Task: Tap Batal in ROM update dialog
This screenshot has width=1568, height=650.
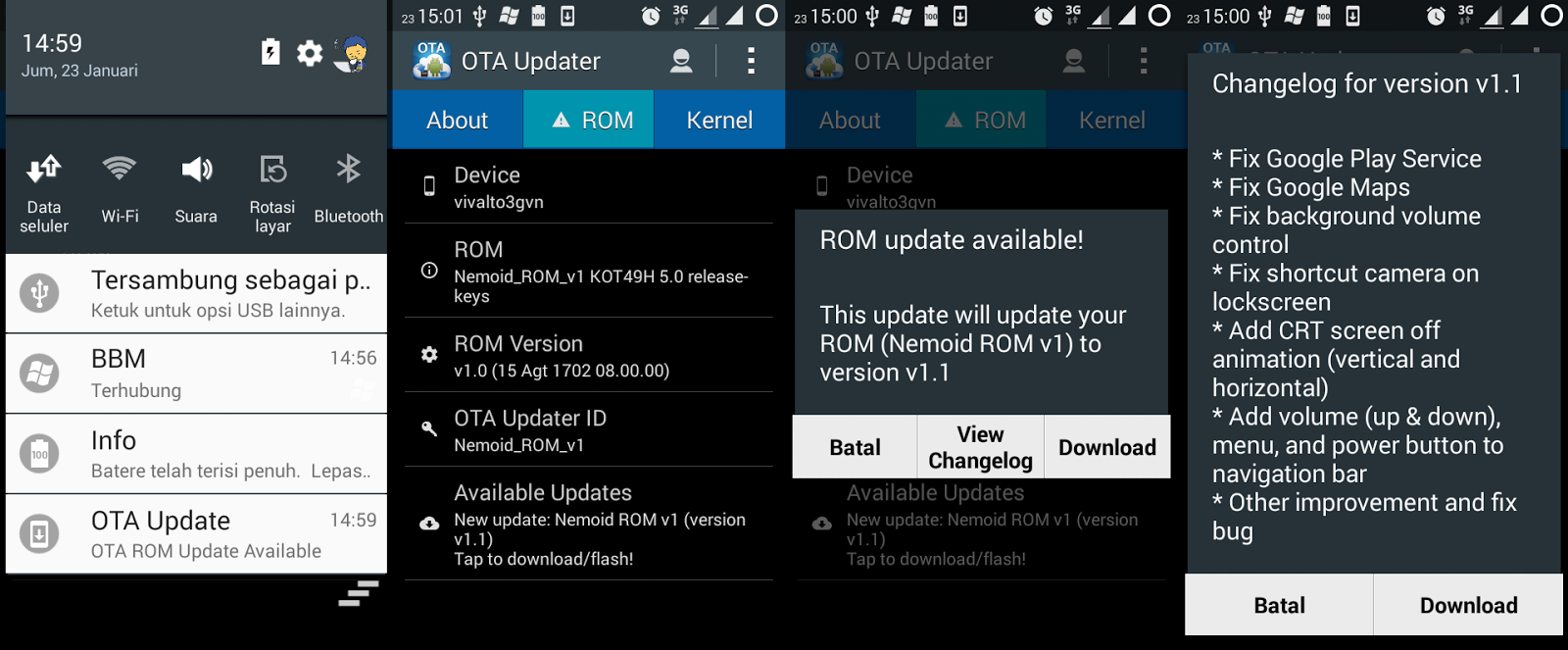Action: tap(855, 447)
